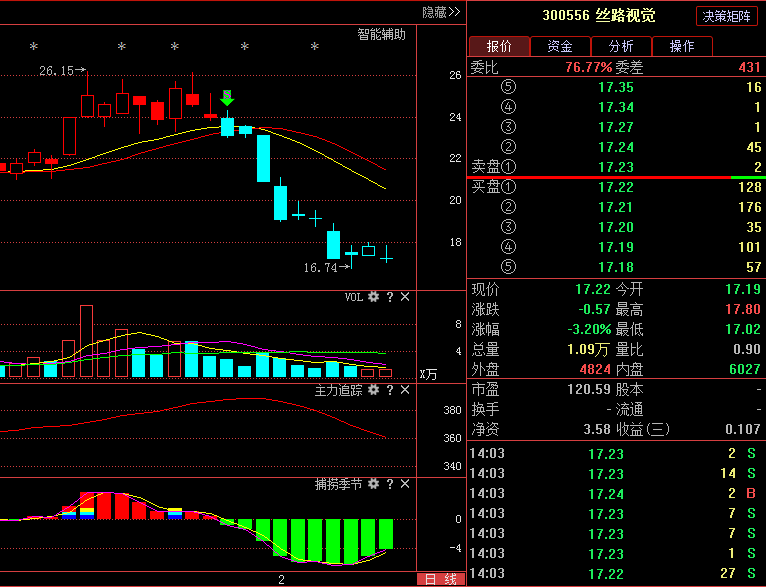The width and height of the screenshot is (766, 587).
Task: Click the 日线 period selector
Action: [440, 579]
